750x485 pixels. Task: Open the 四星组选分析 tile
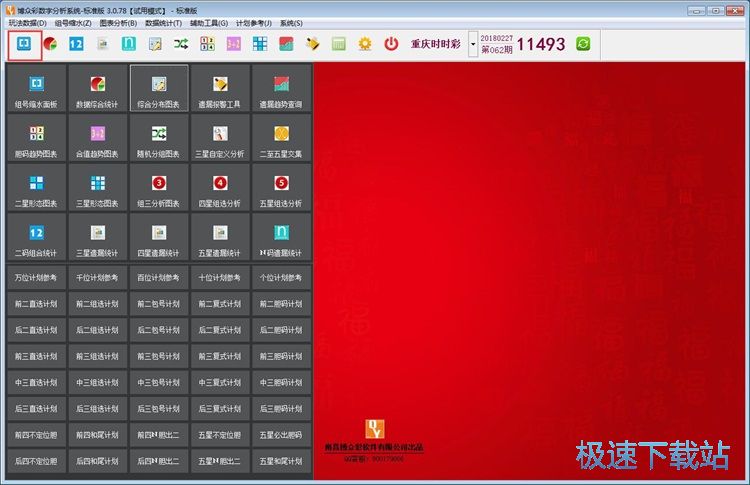(220, 187)
